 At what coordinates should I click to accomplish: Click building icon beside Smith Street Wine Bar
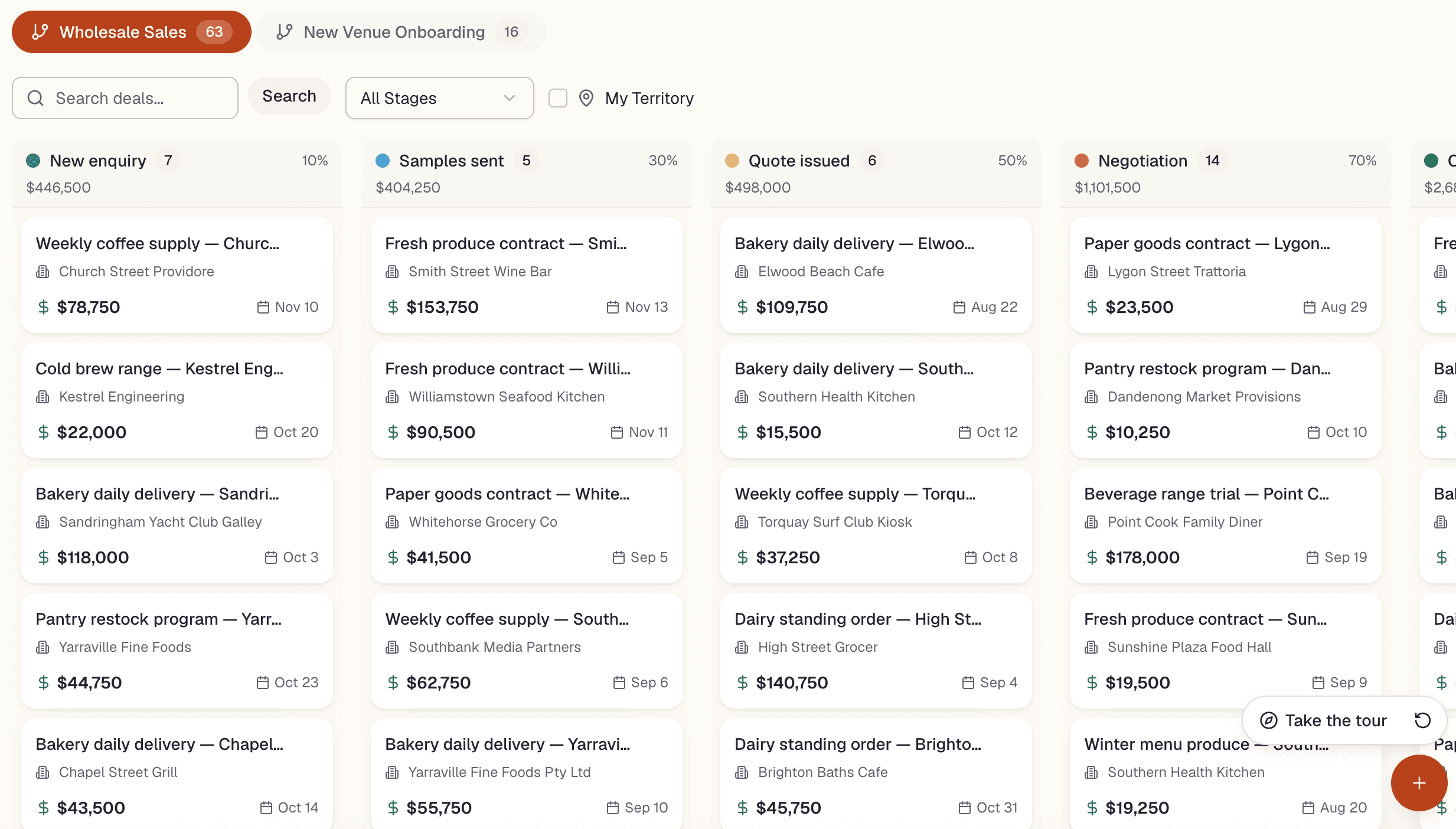[x=392, y=272]
